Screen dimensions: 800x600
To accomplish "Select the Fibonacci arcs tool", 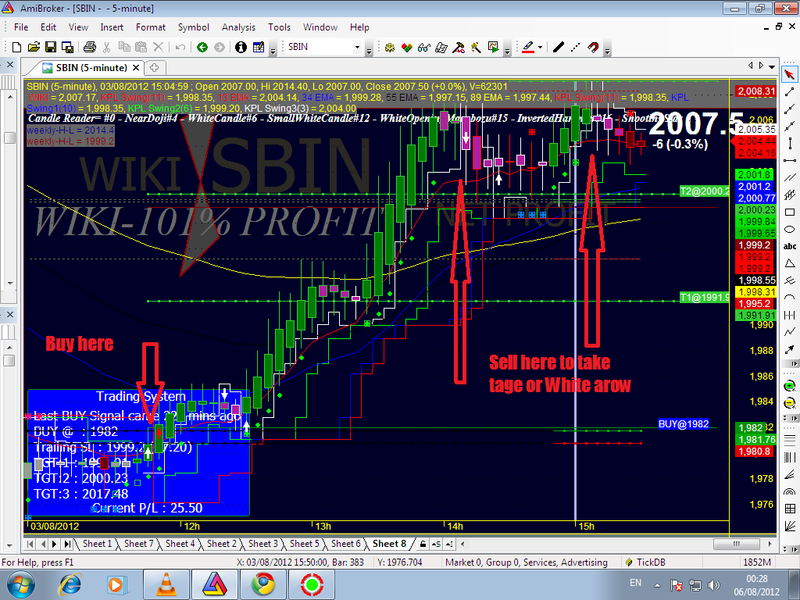I will (790, 491).
